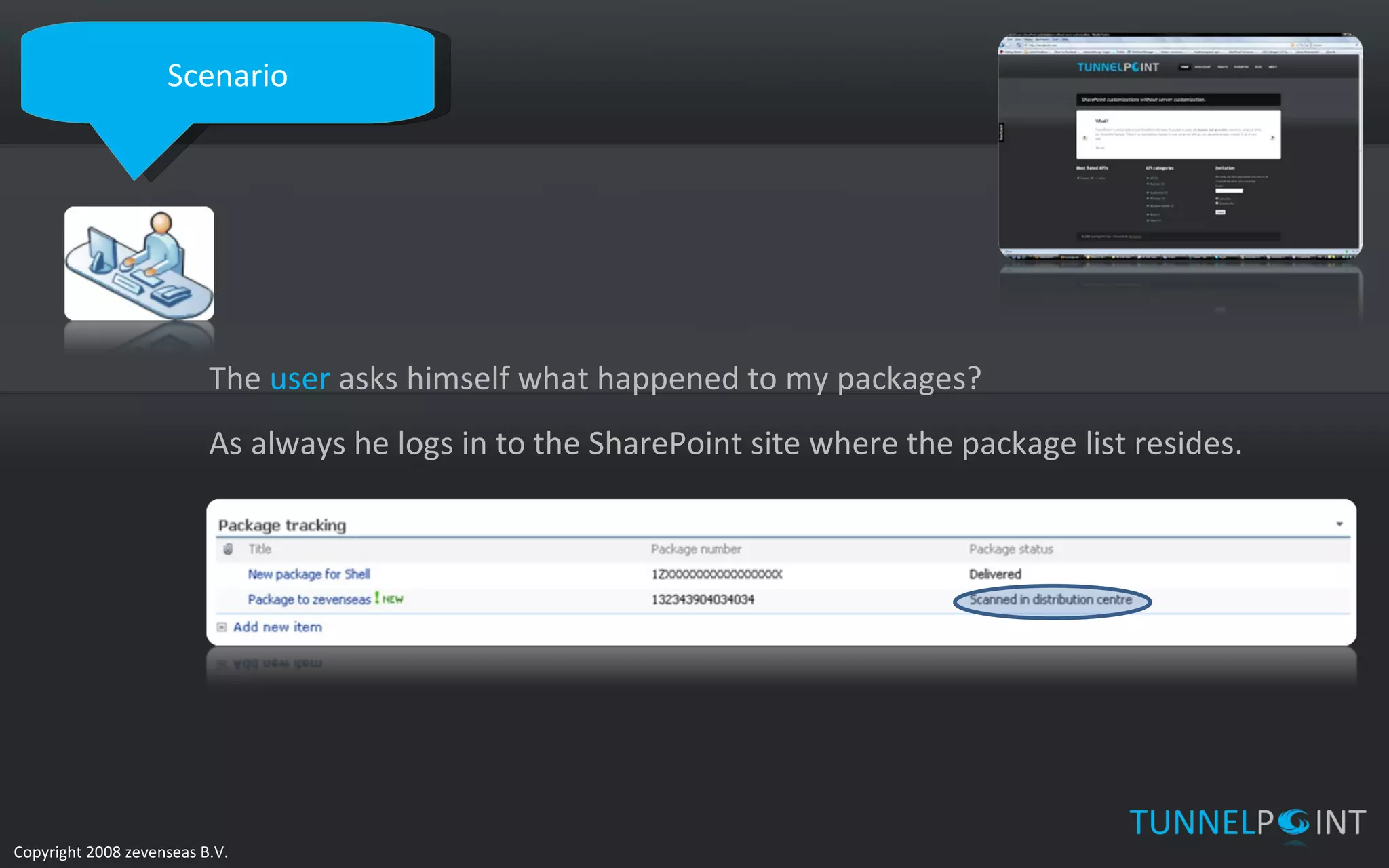Click the next arrow in the screenshot's What? card
Viewport: 1389px width, 868px height.
point(1272,138)
